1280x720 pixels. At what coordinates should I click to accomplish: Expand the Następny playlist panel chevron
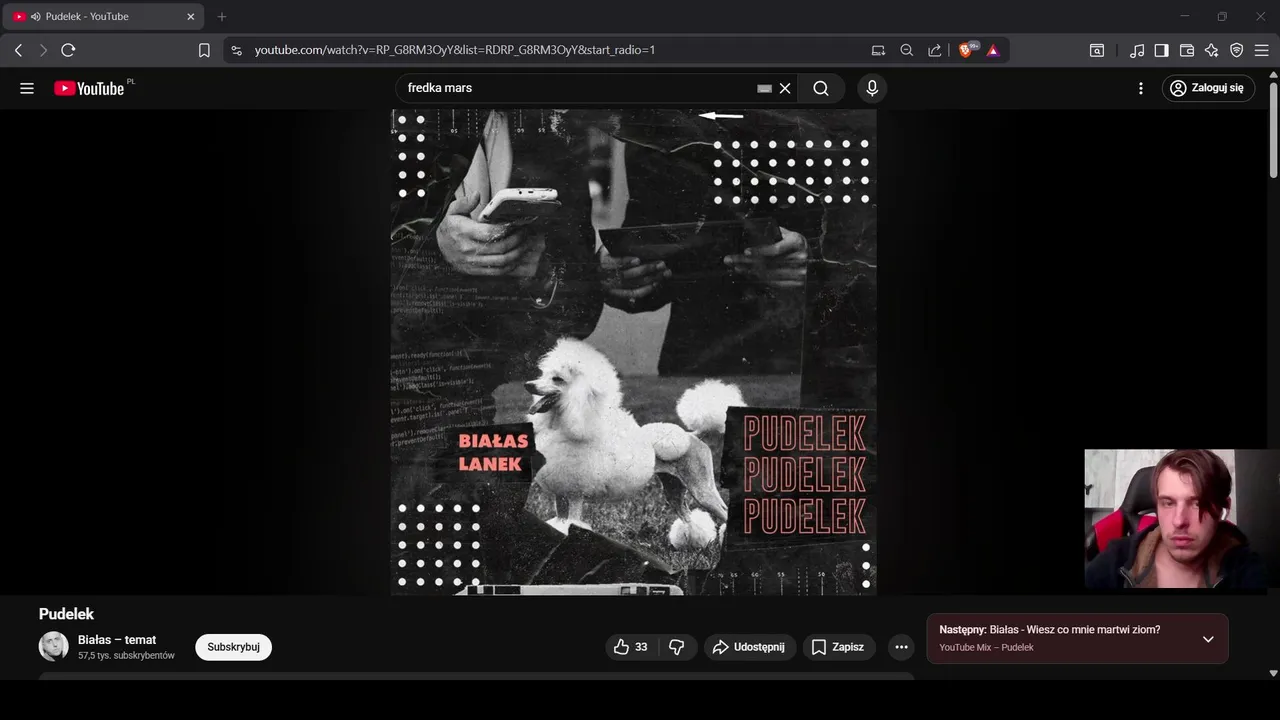pyautogui.click(x=1208, y=639)
